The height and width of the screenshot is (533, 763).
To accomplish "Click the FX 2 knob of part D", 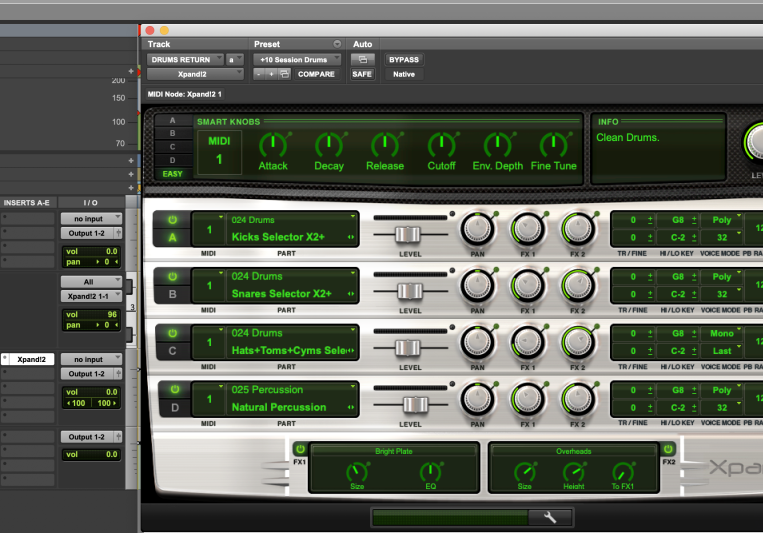I will click(x=578, y=399).
